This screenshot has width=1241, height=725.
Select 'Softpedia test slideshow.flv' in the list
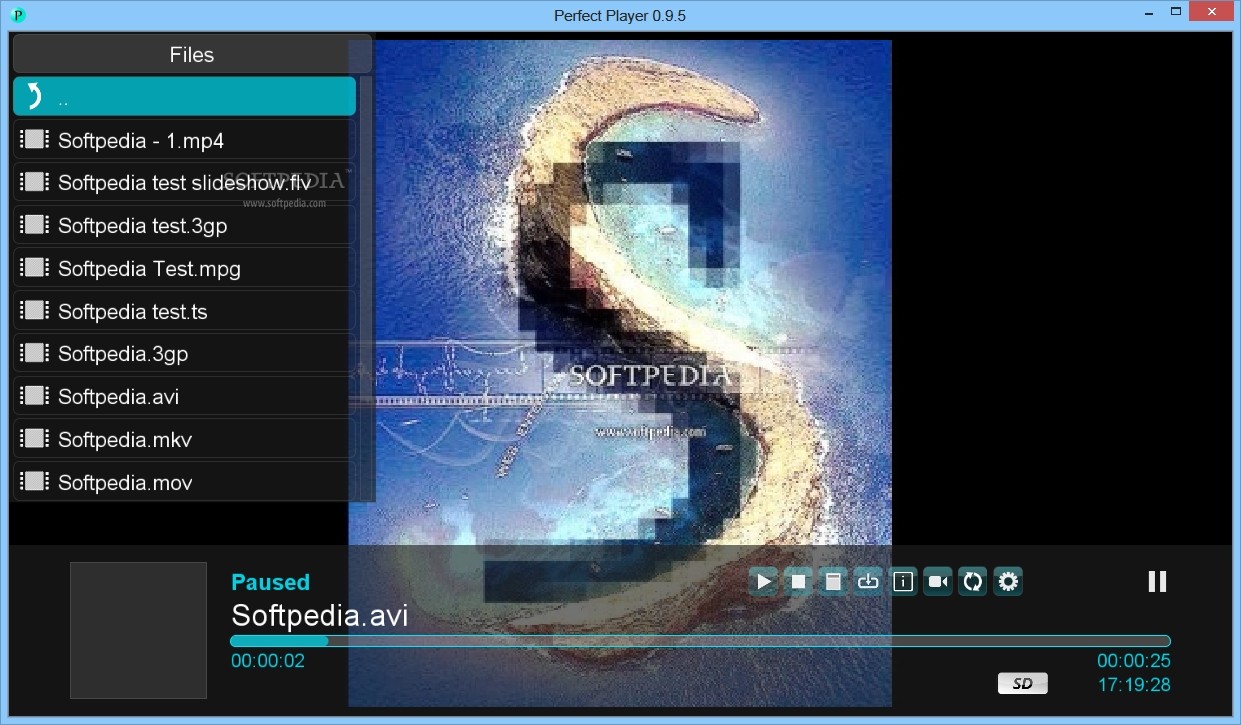tap(184, 183)
